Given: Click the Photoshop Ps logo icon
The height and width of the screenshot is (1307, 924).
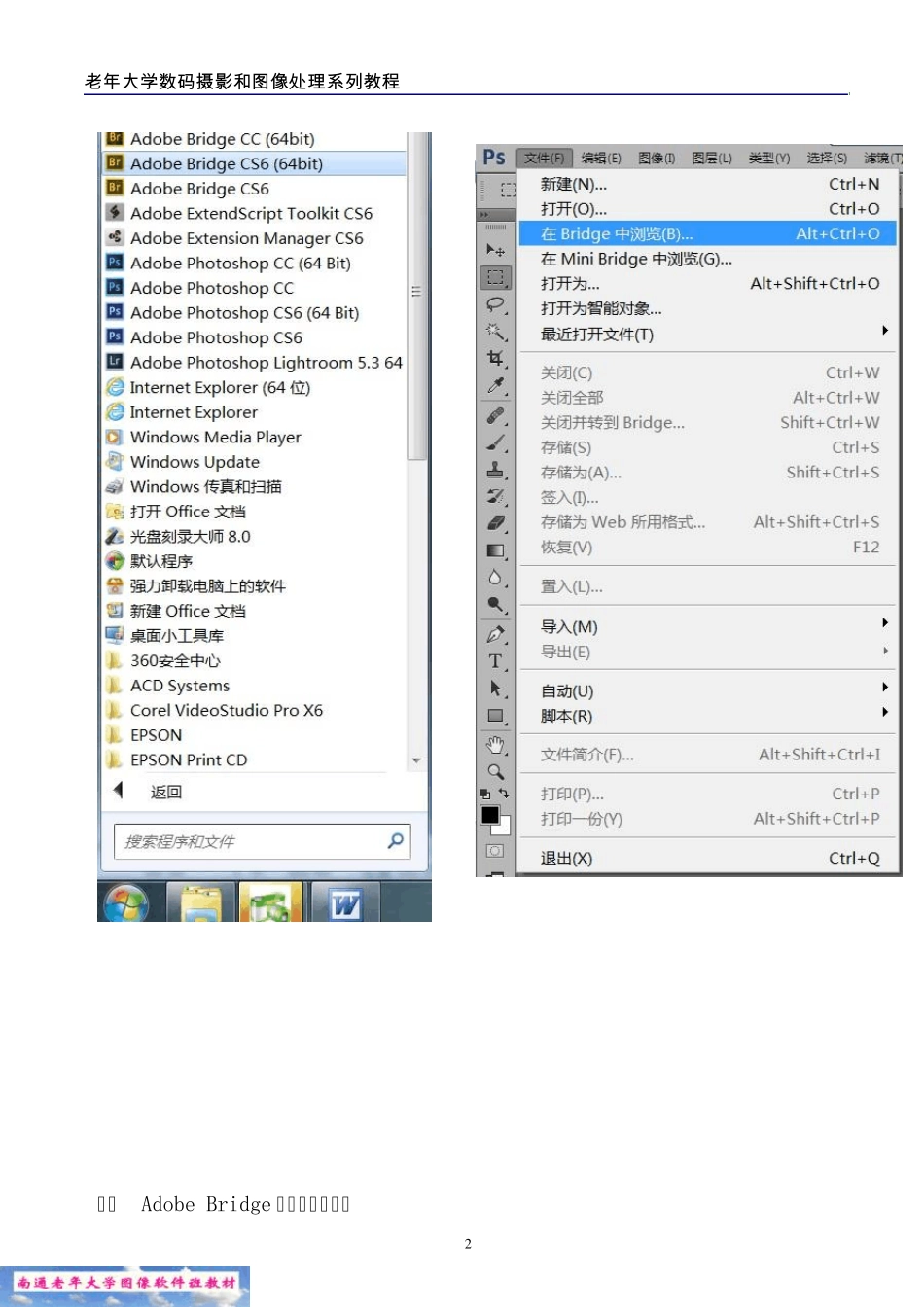Looking at the screenshot, I should [494, 157].
